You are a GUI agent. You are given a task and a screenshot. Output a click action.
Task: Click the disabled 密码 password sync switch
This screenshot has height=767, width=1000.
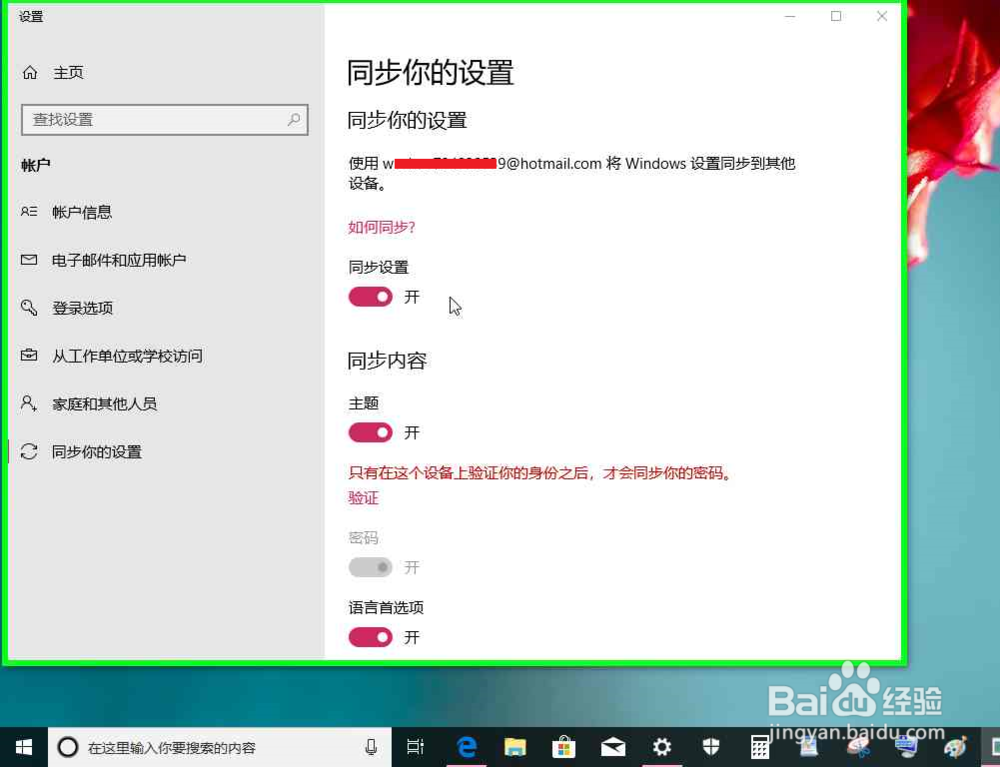[x=370, y=567]
